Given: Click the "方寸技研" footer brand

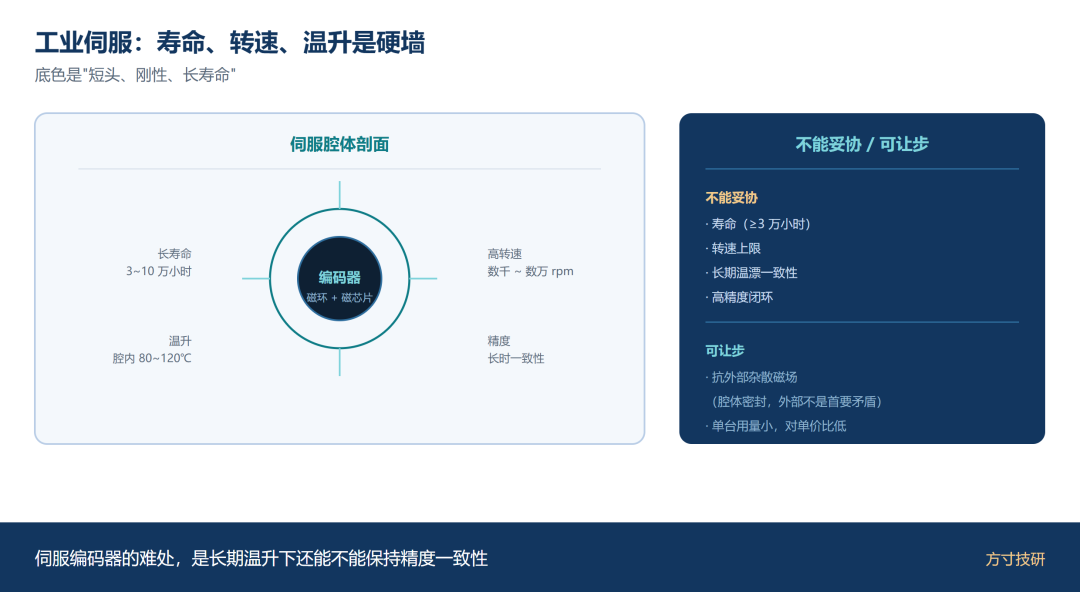Looking at the screenshot, I should point(1015,559).
